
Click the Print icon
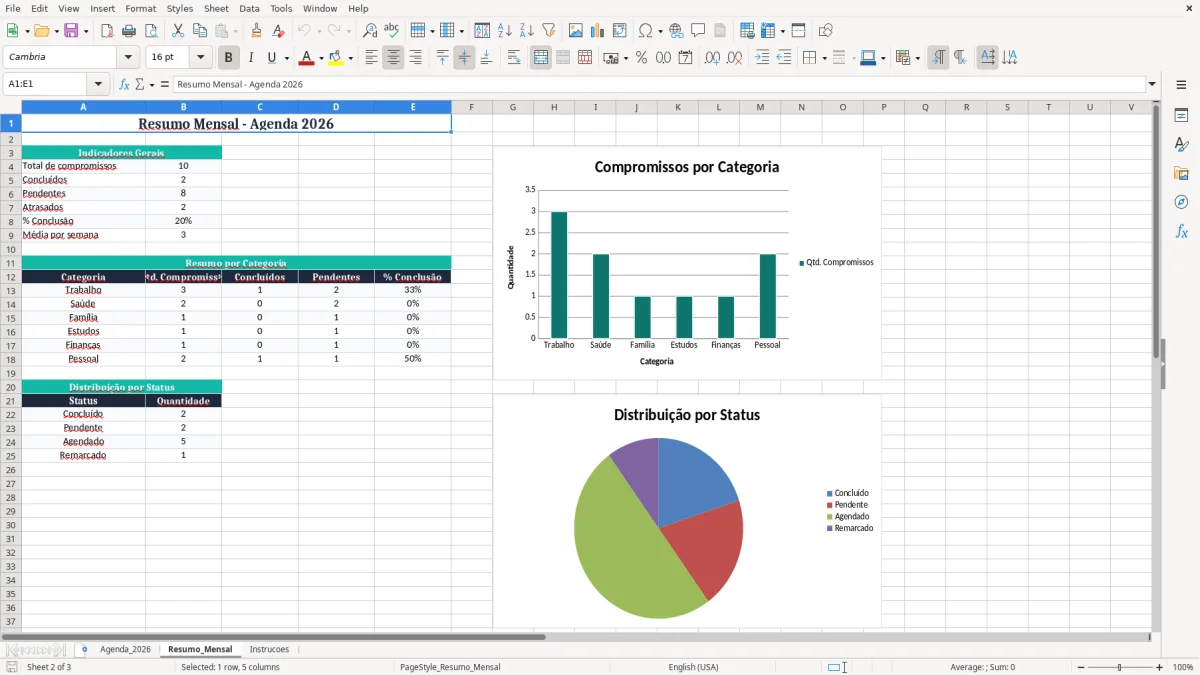pyautogui.click(x=129, y=31)
